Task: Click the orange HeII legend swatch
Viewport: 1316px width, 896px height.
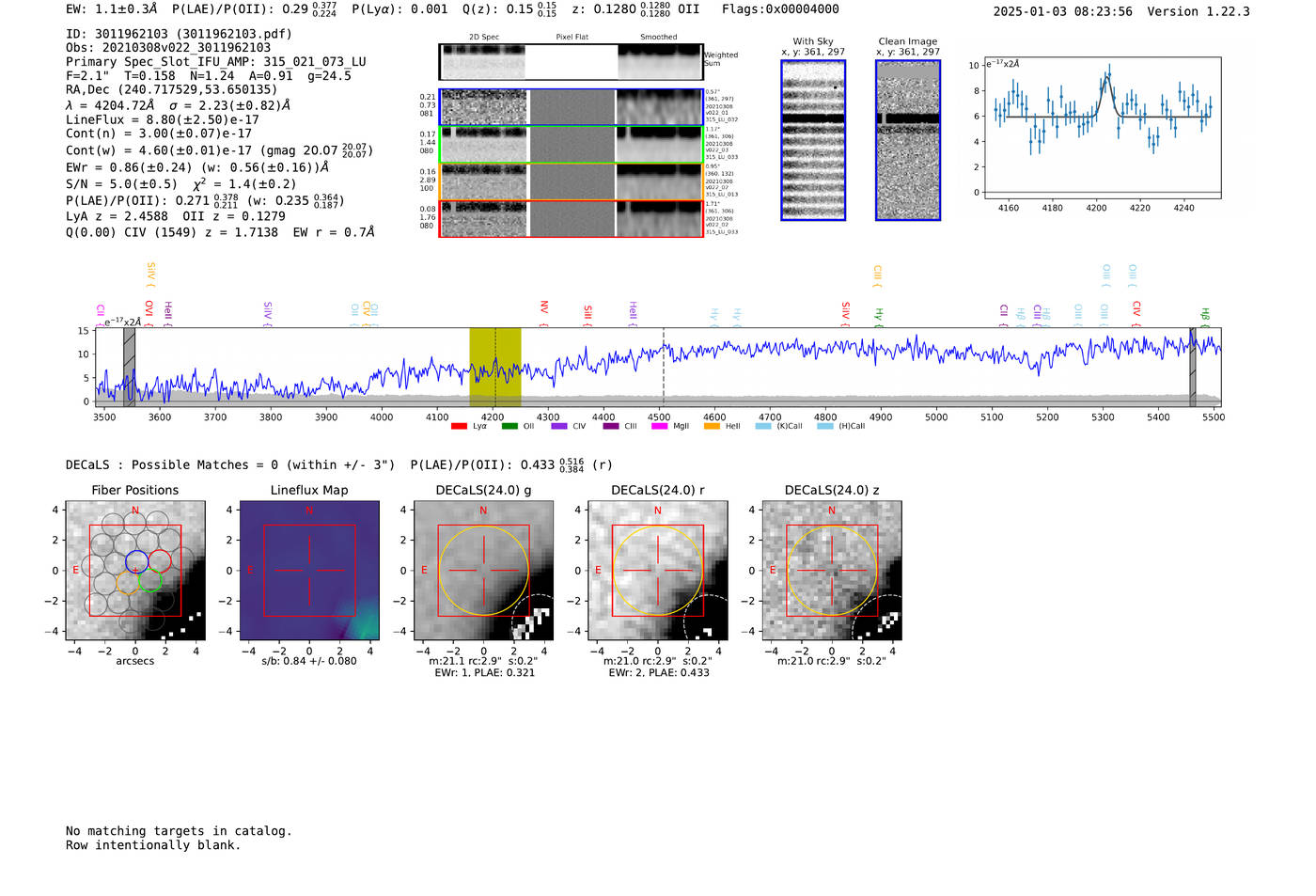Action: (712, 427)
